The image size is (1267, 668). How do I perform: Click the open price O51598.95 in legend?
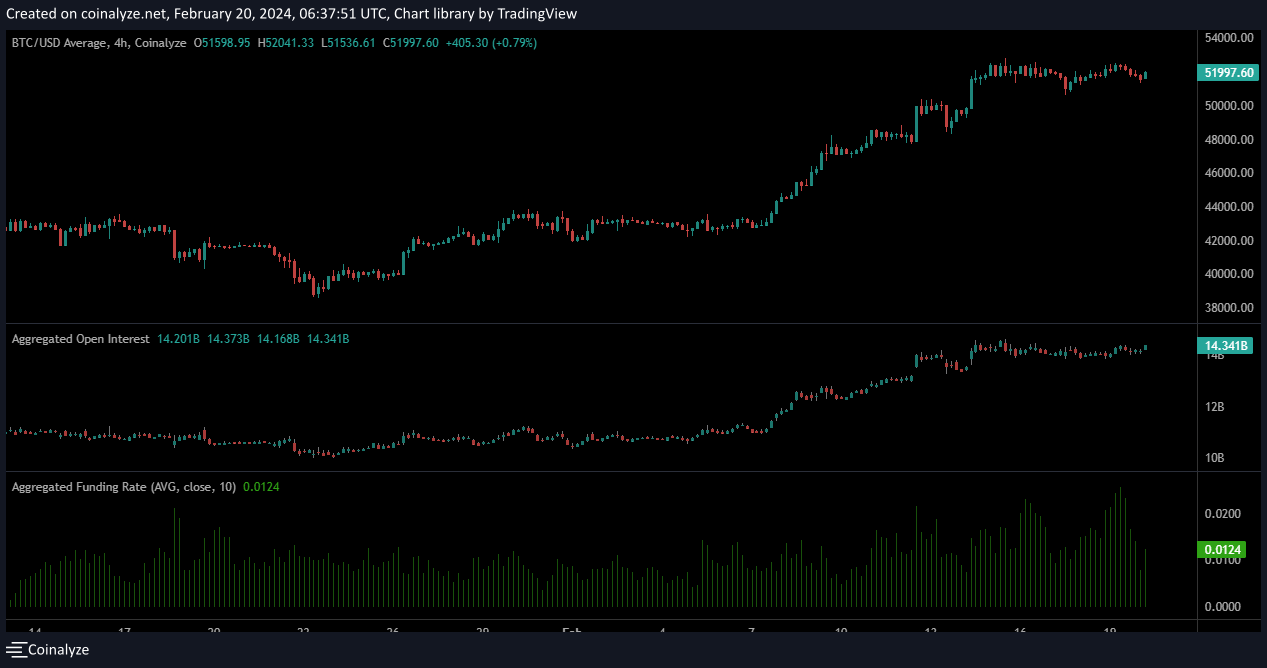(222, 43)
